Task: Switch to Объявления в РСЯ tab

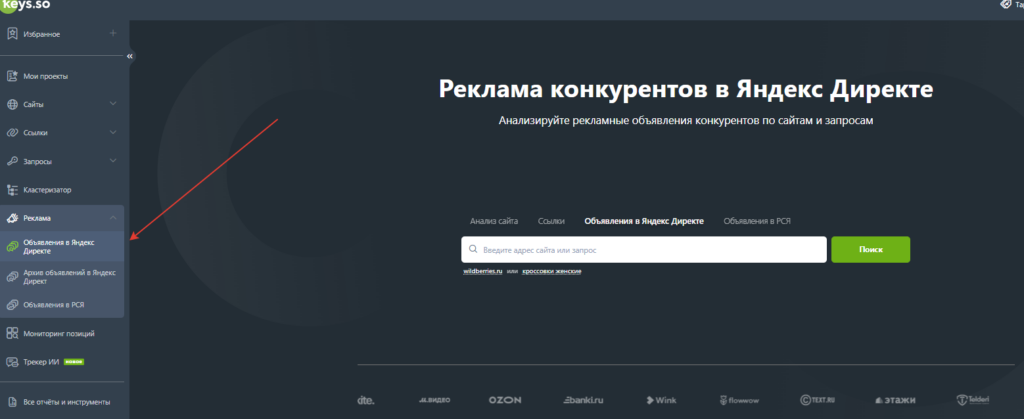Action: tap(757, 221)
